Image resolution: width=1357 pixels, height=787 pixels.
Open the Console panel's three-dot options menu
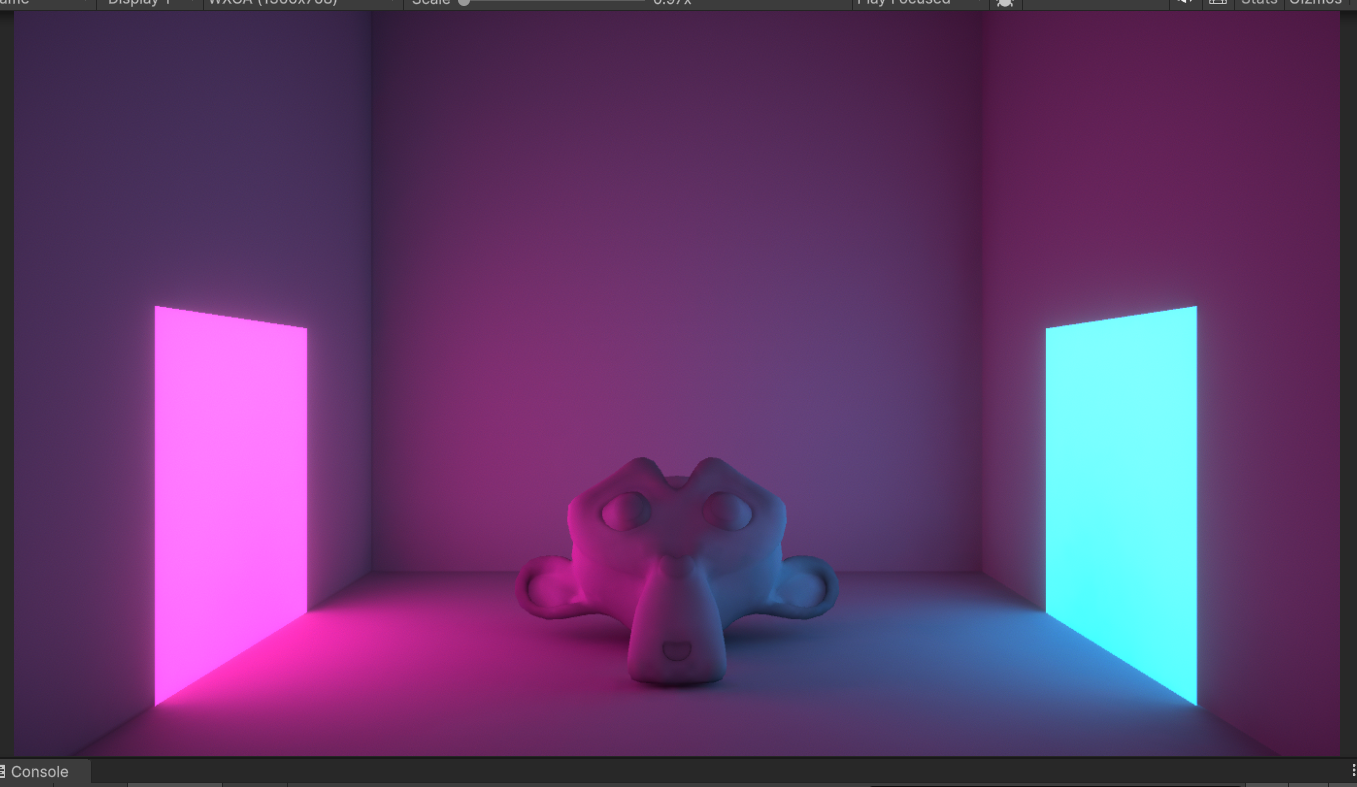(x=1353, y=771)
